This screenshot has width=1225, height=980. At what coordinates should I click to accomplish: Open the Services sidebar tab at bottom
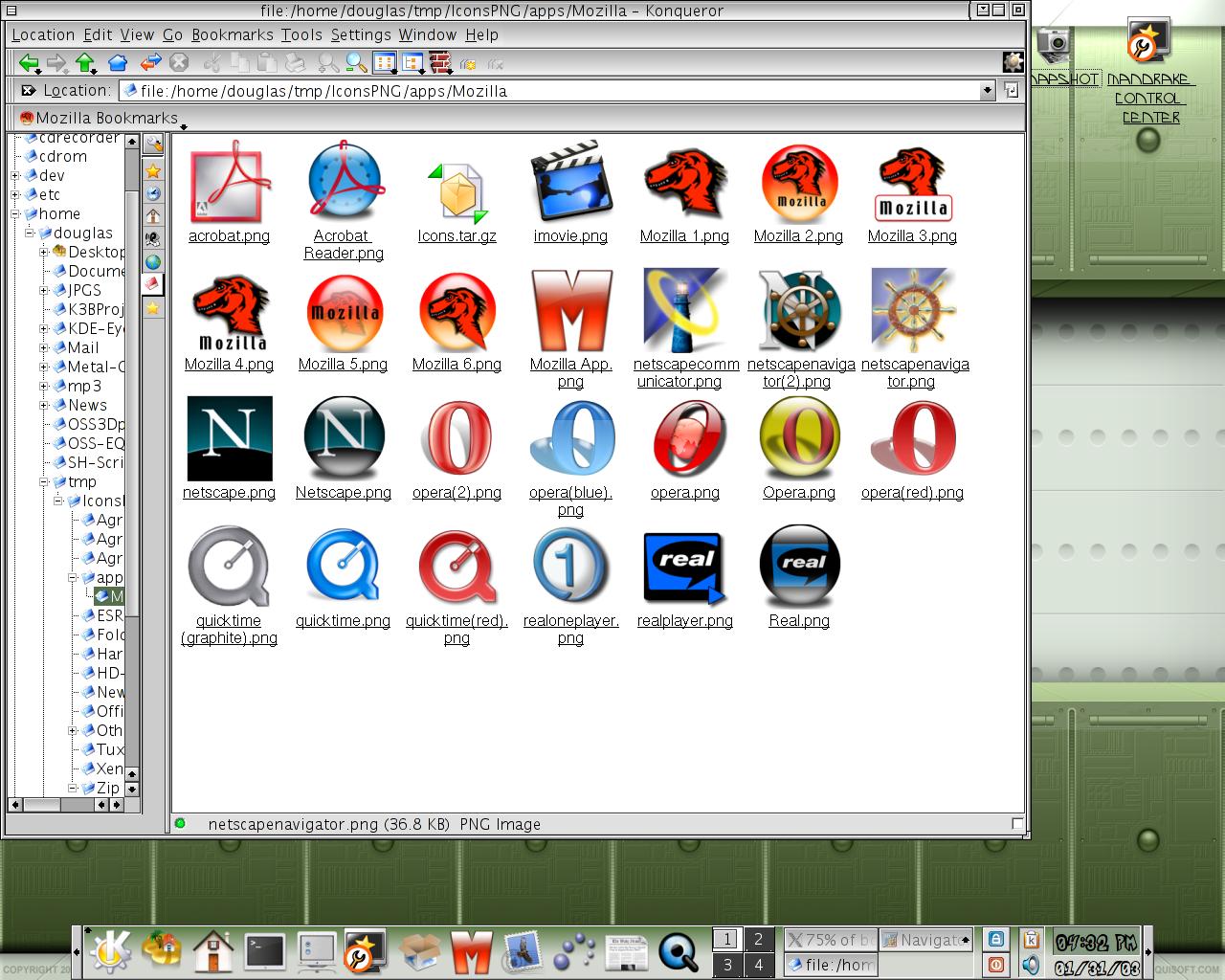(153, 308)
